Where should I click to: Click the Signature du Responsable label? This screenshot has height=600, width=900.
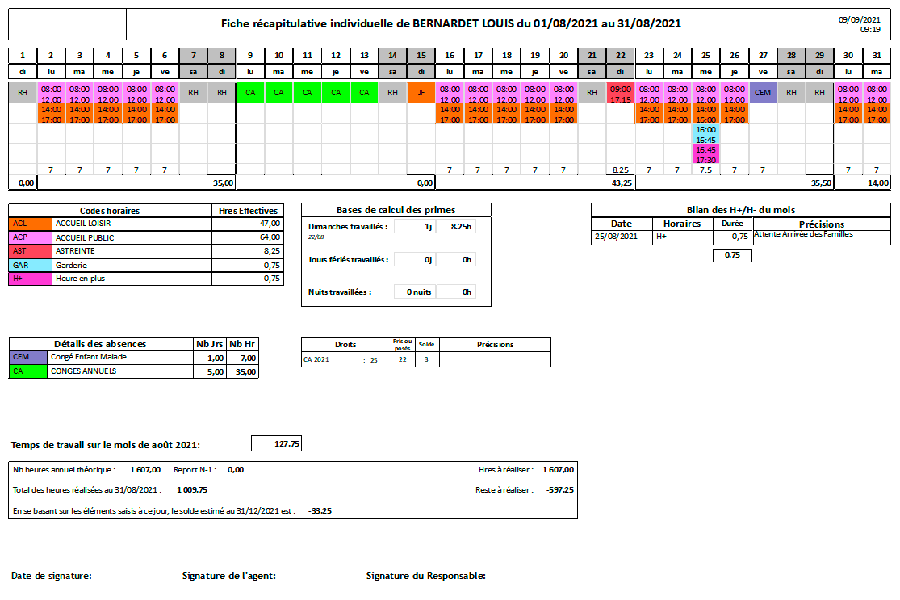click(425, 575)
